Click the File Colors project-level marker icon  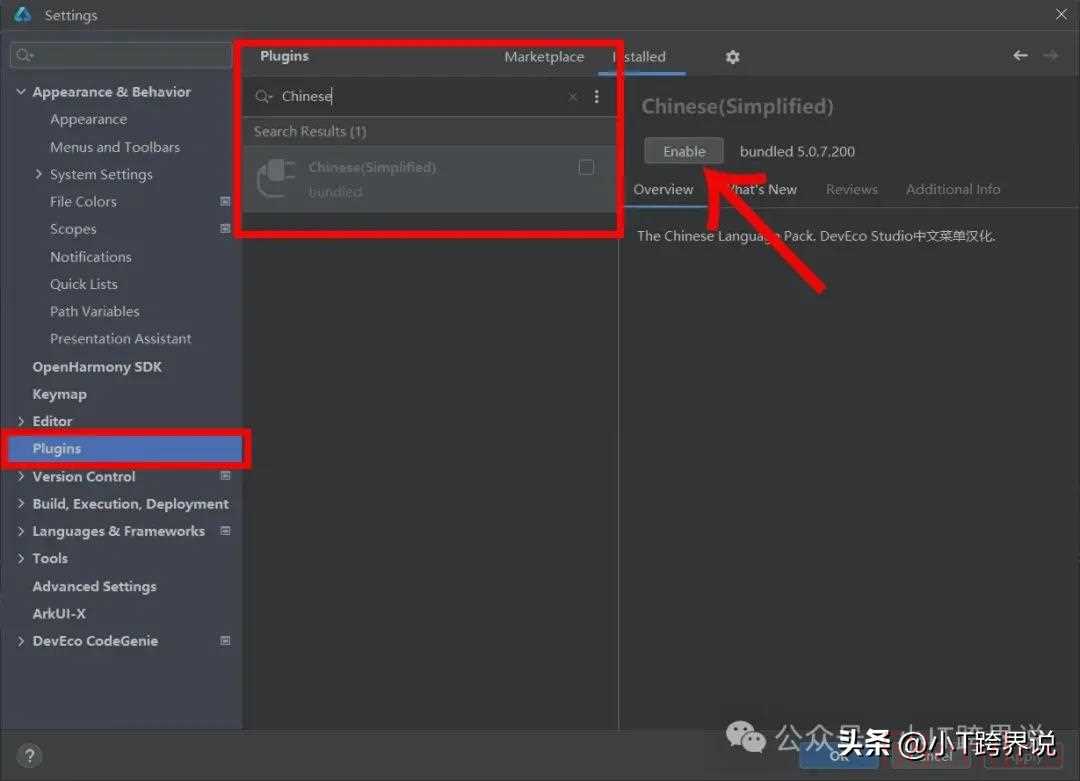tap(225, 201)
